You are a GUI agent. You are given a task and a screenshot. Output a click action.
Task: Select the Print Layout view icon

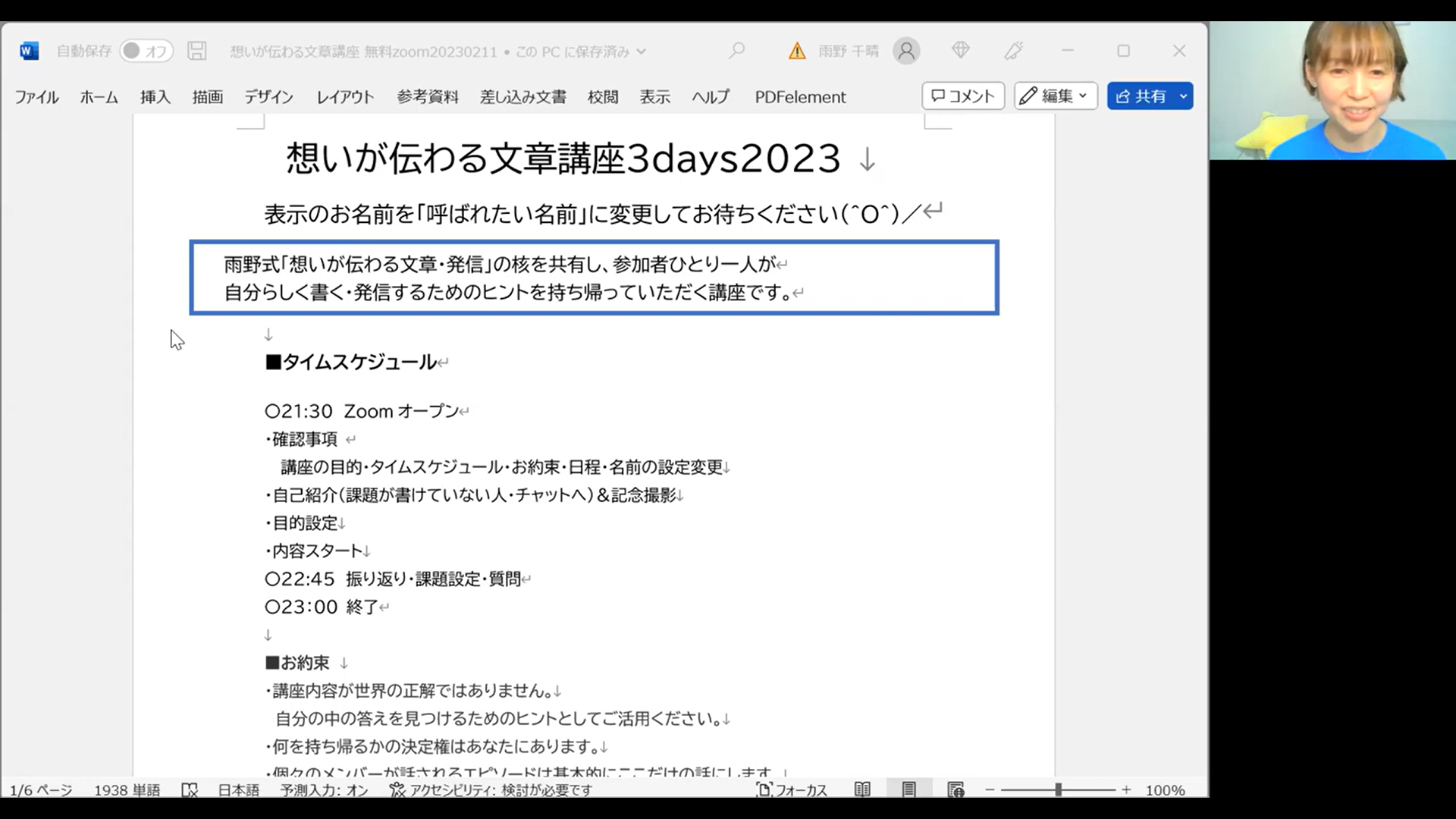(x=908, y=789)
